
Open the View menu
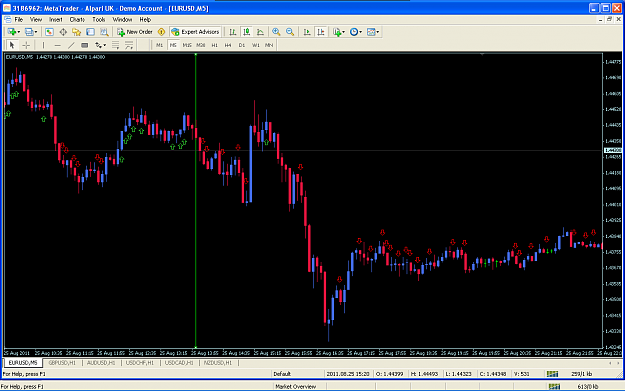click(x=35, y=20)
